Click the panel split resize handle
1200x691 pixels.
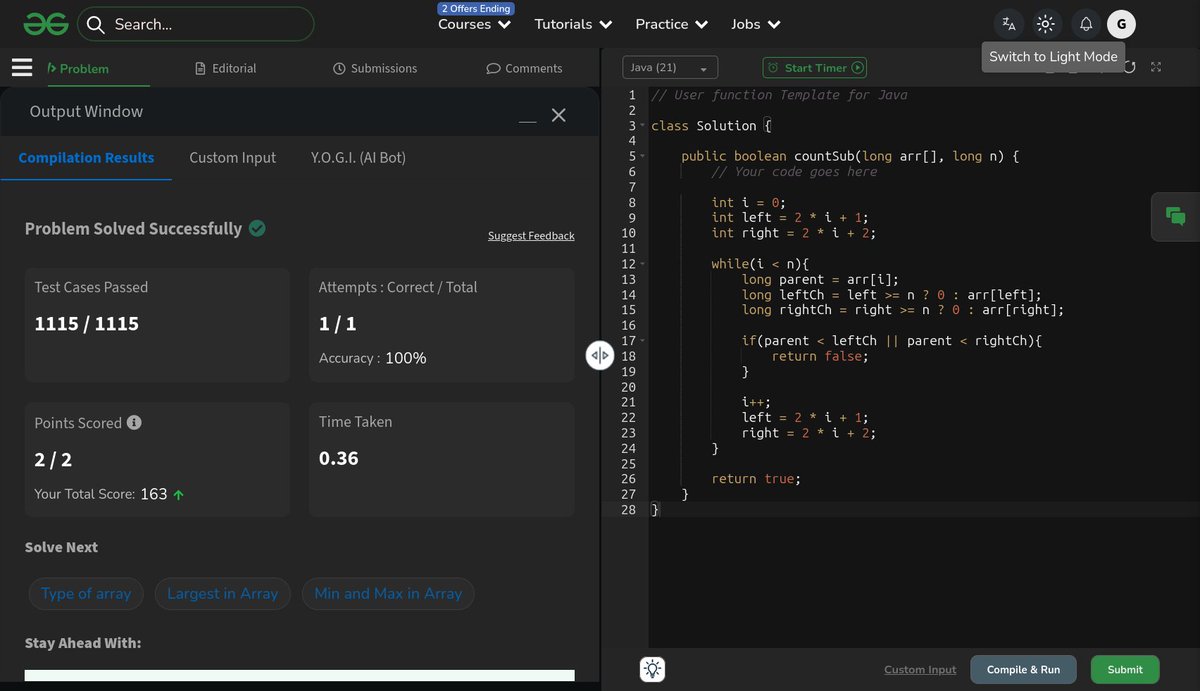(x=600, y=355)
